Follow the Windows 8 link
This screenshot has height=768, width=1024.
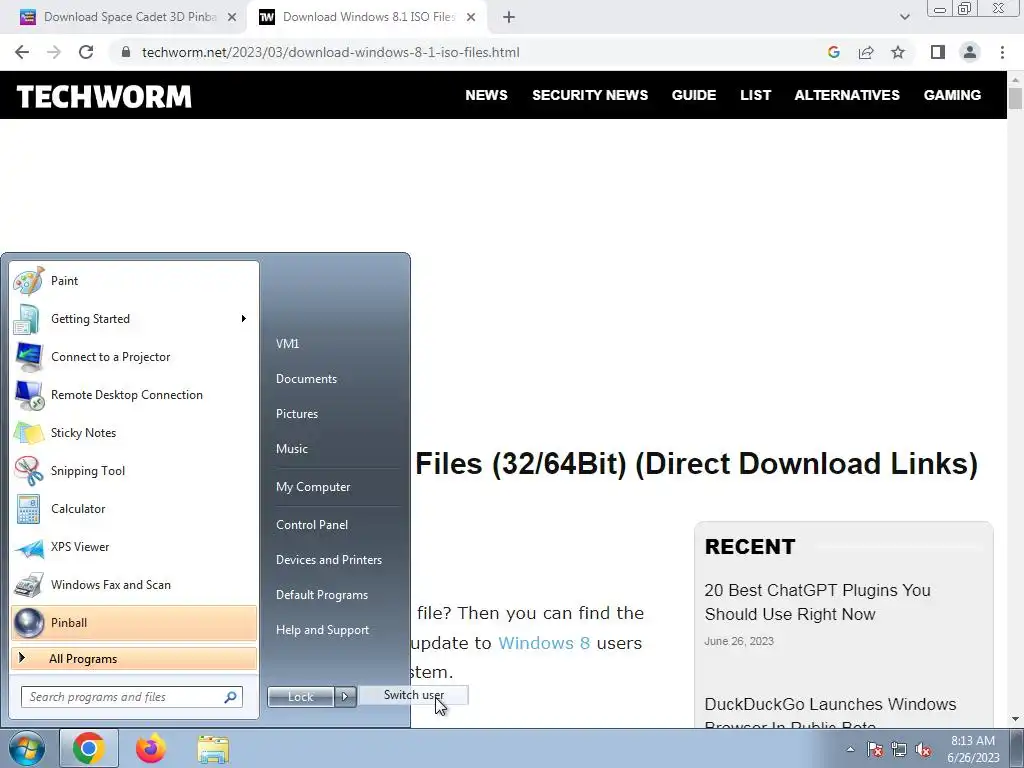pyautogui.click(x=544, y=643)
